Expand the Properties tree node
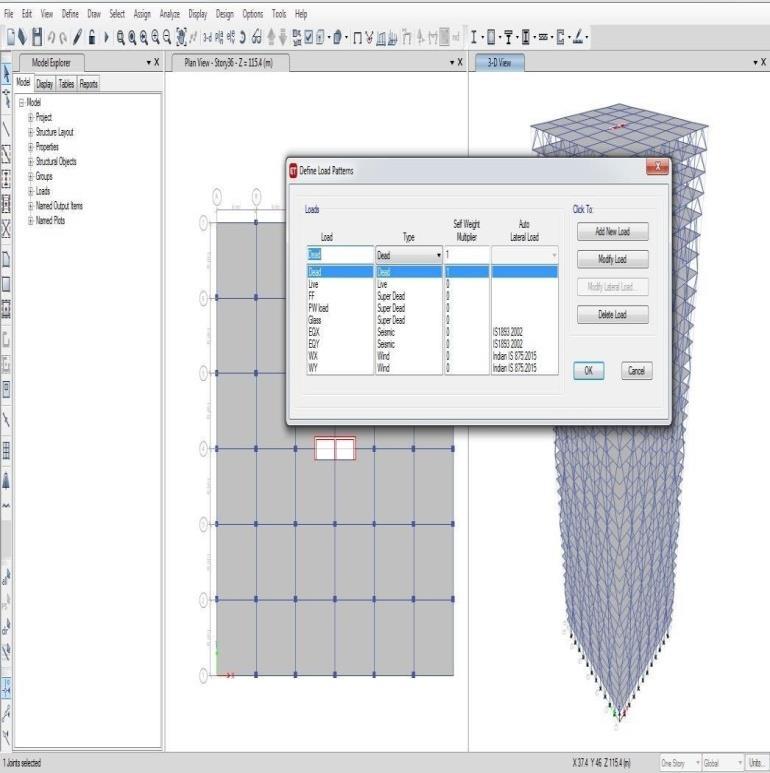Viewport: 770px width, 773px height. tap(31, 147)
